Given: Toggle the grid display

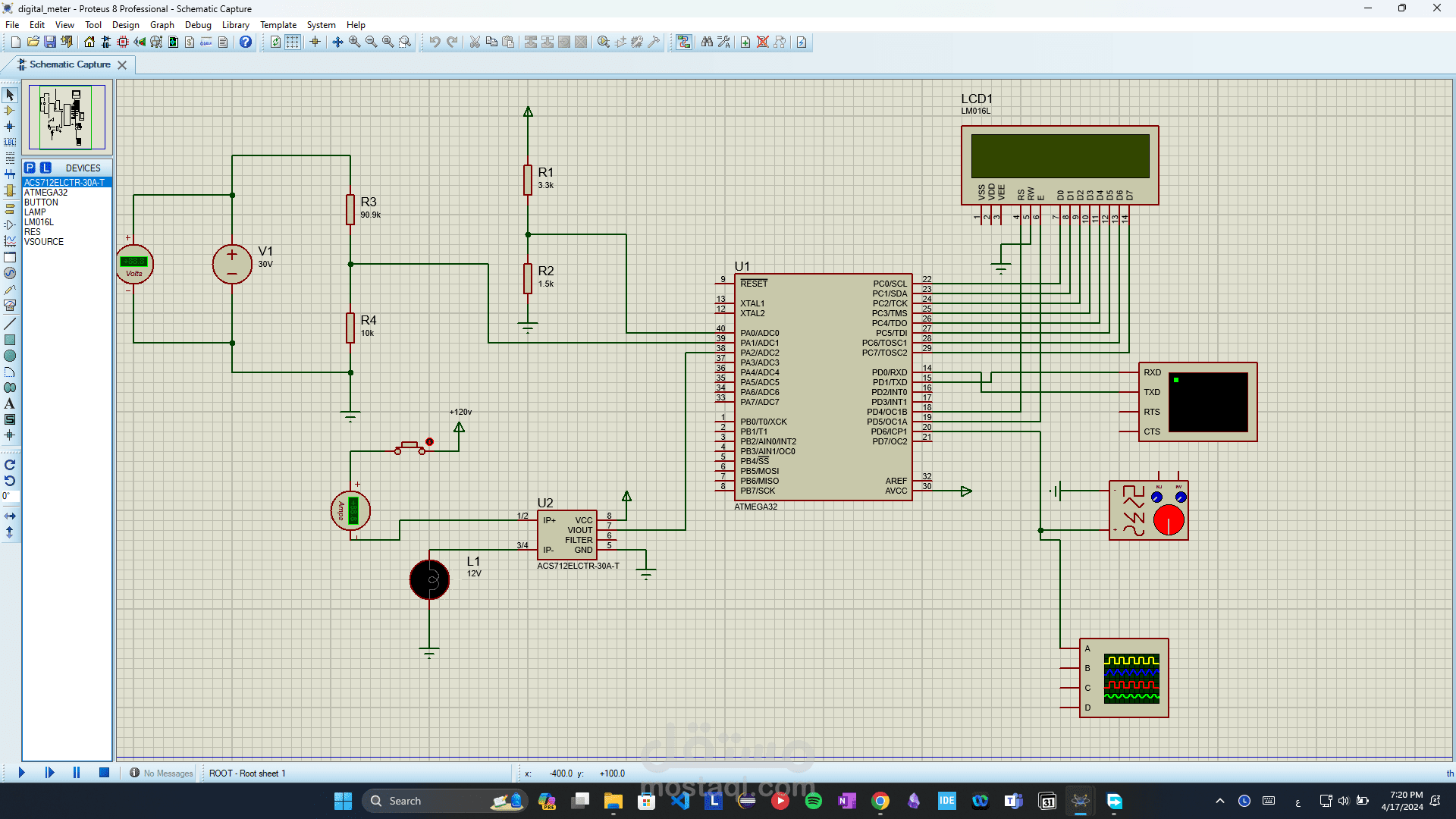Looking at the screenshot, I should coord(292,42).
